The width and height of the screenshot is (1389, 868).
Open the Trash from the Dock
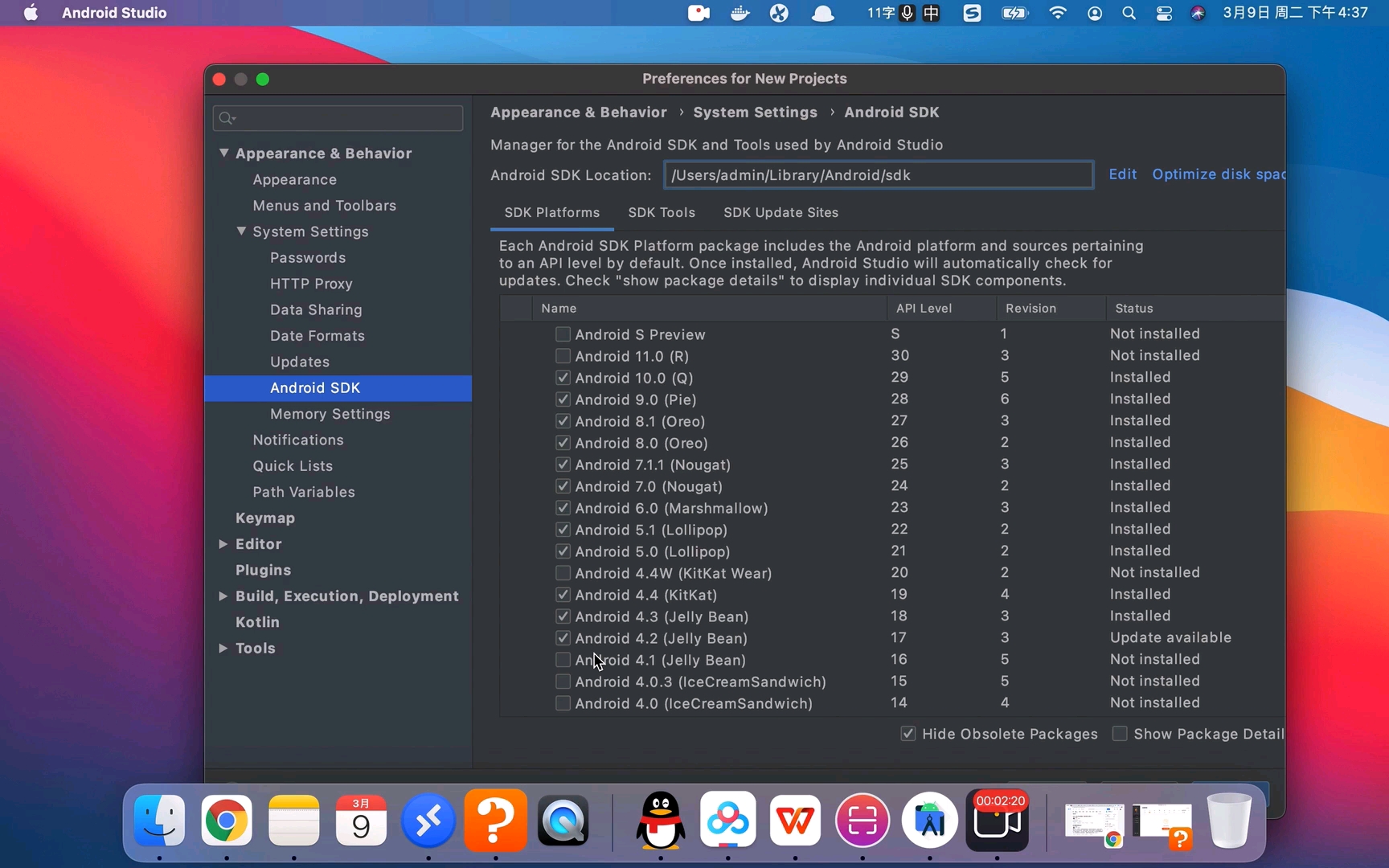[x=1230, y=821]
